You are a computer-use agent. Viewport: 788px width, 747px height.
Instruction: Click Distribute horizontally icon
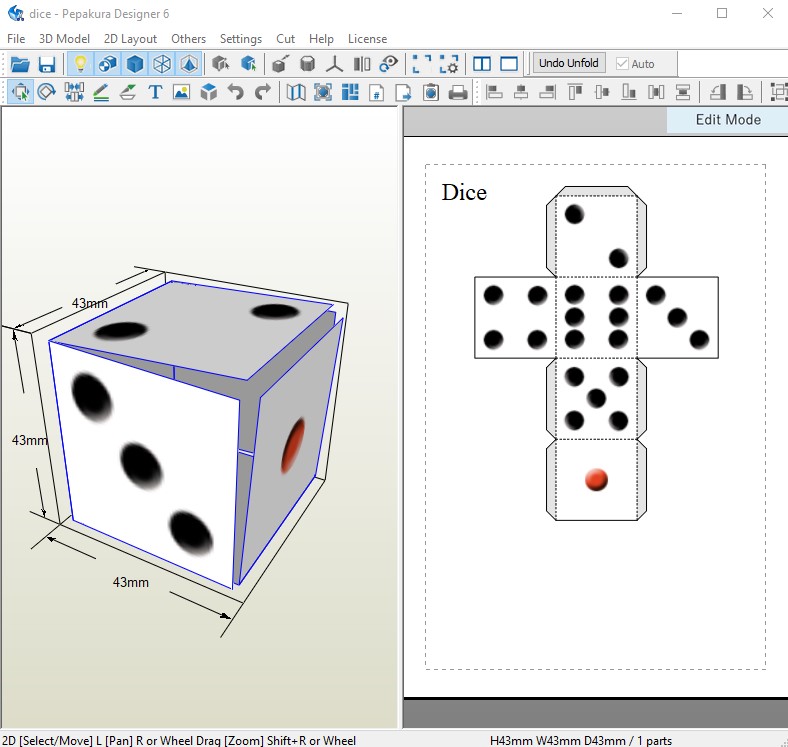pyautogui.click(x=656, y=92)
